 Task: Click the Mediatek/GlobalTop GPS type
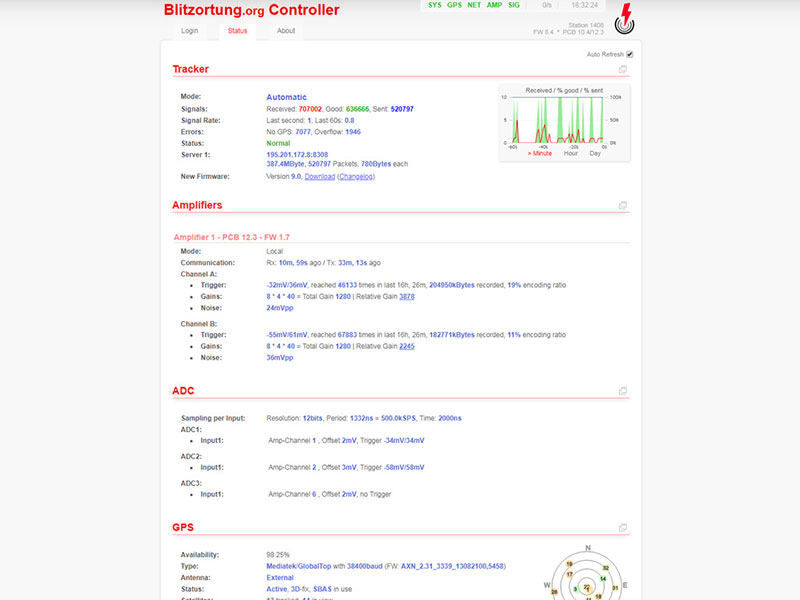(298, 566)
